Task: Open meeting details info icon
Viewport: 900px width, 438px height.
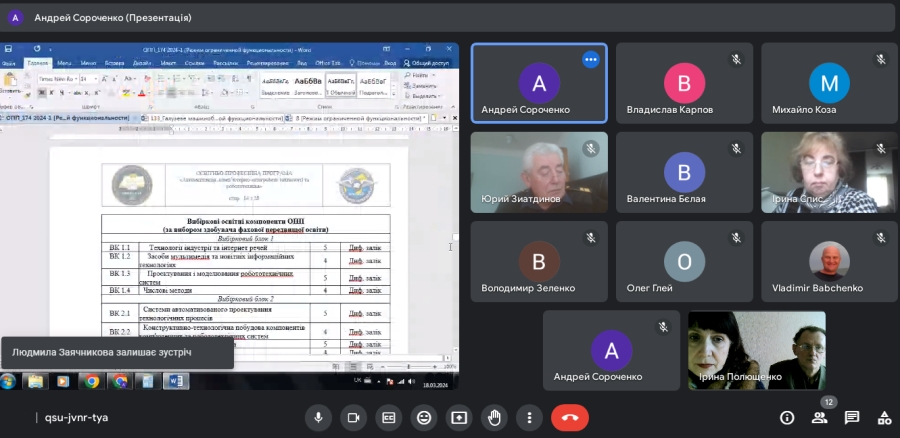Action: [x=787, y=417]
